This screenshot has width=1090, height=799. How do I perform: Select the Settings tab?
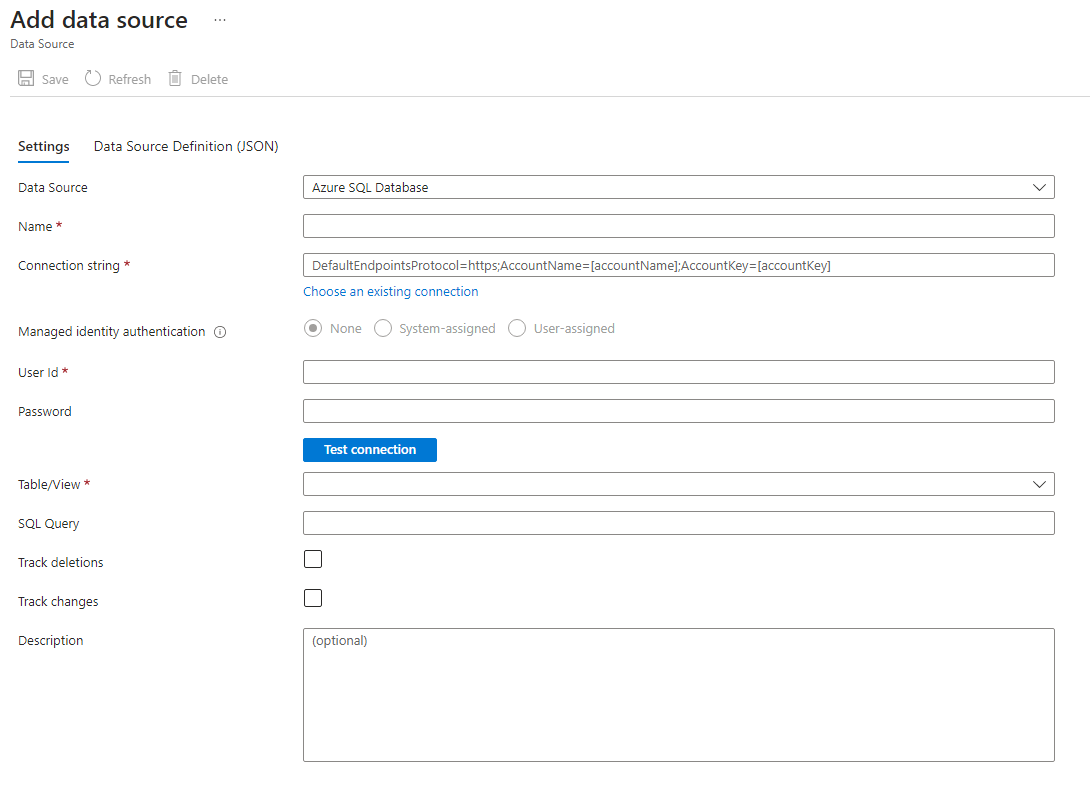[43, 146]
